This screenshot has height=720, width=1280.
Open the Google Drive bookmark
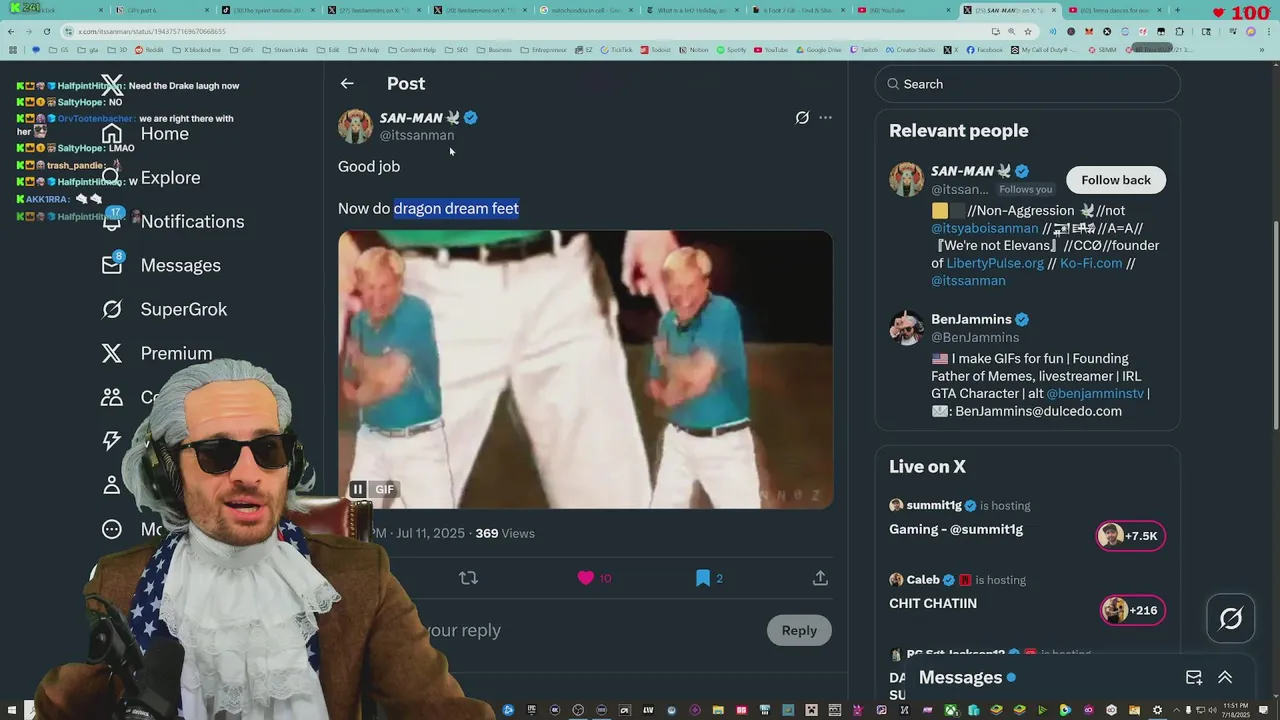pos(818,50)
